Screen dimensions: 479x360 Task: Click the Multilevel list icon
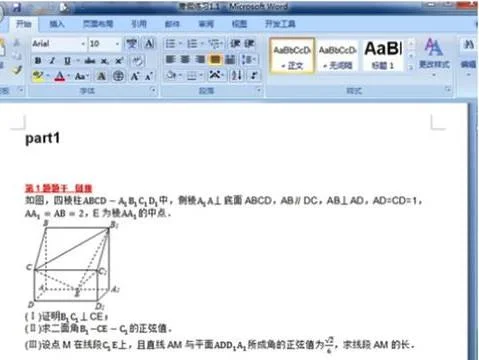215,44
